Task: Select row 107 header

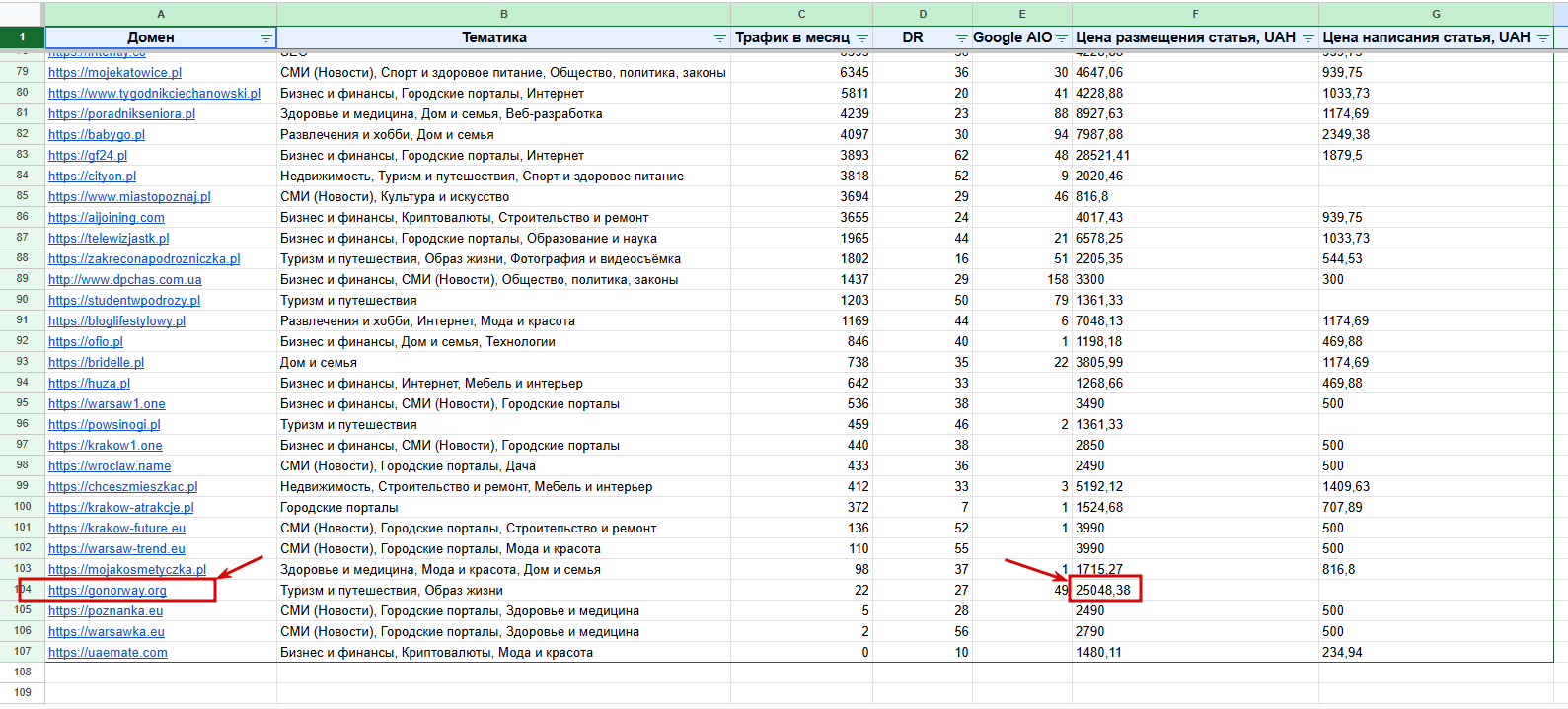Action: (22, 652)
